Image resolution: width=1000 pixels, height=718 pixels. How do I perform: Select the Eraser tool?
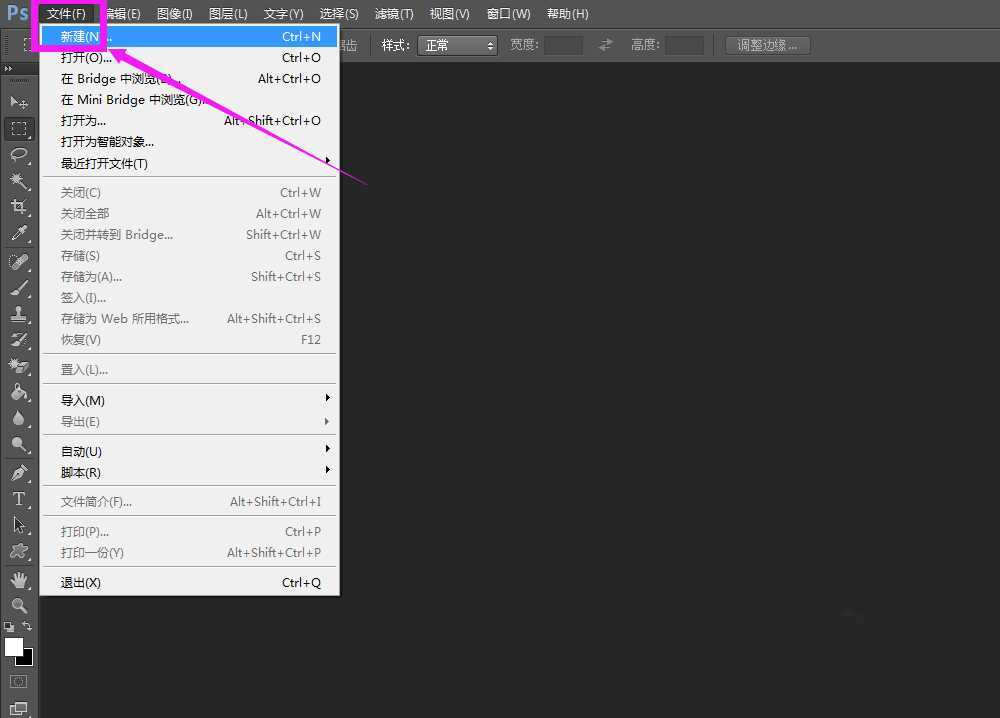click(18, 366)
